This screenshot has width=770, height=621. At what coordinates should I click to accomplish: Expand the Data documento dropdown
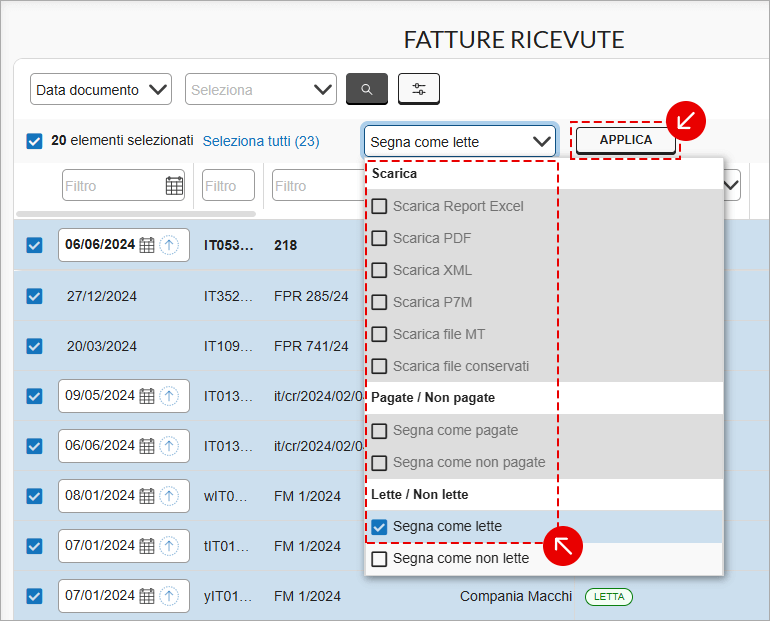(101, 90)
